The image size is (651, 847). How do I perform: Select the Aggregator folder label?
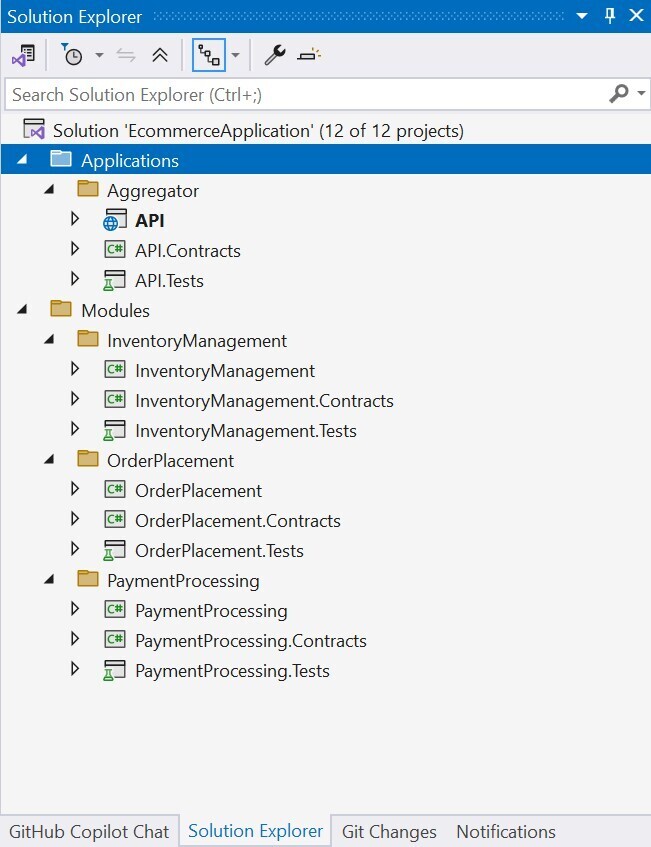coord(153,191)
